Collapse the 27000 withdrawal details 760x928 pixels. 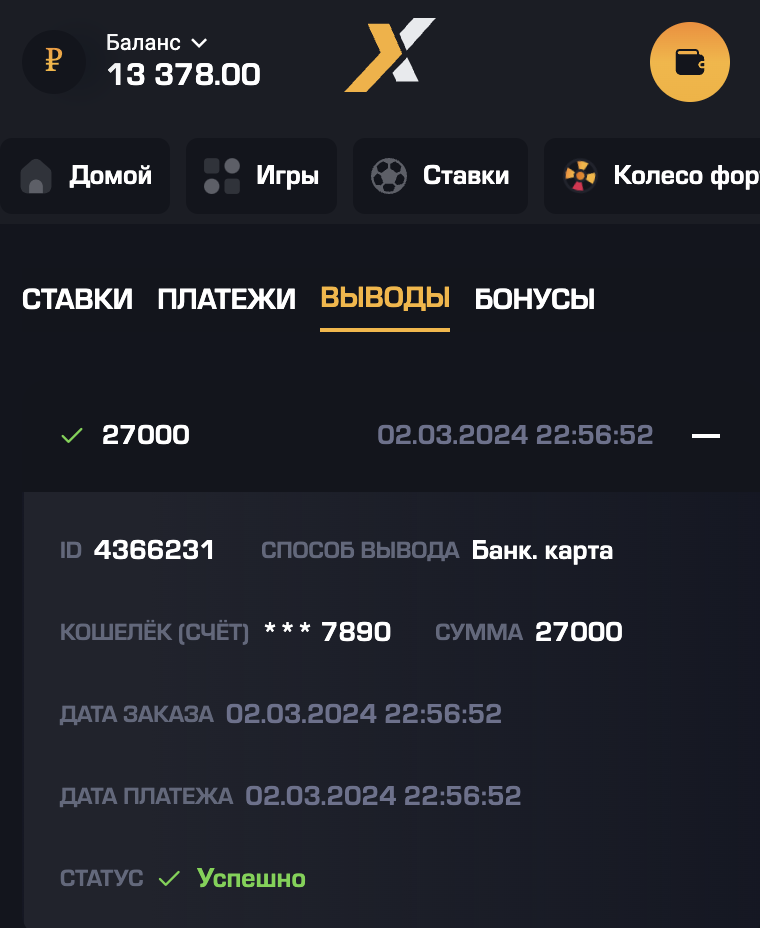[x=706, y=436]
